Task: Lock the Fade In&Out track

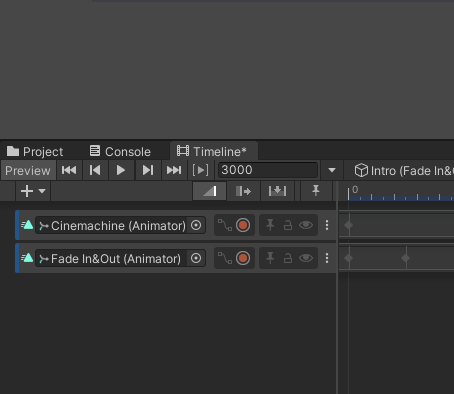Action: coord(288,258)
